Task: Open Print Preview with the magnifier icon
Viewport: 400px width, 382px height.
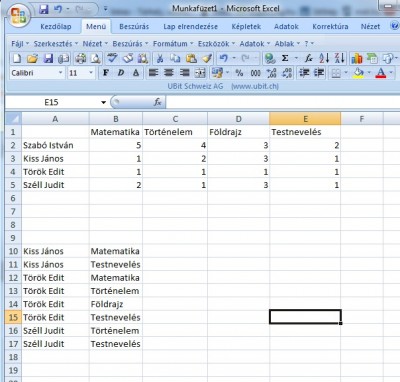Action: click(x=96, y=58)
